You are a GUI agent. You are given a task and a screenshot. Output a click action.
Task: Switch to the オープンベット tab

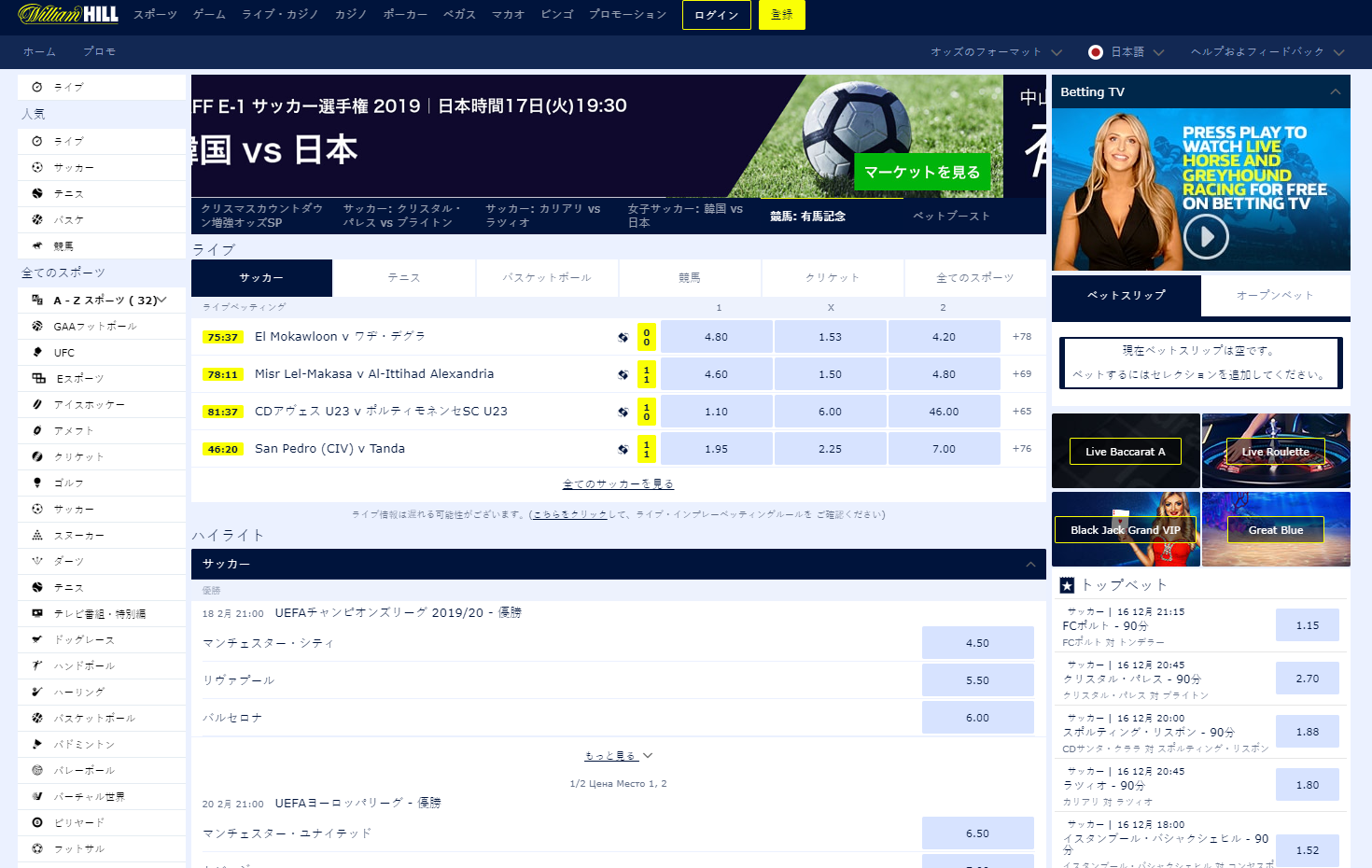point(1275,295)
